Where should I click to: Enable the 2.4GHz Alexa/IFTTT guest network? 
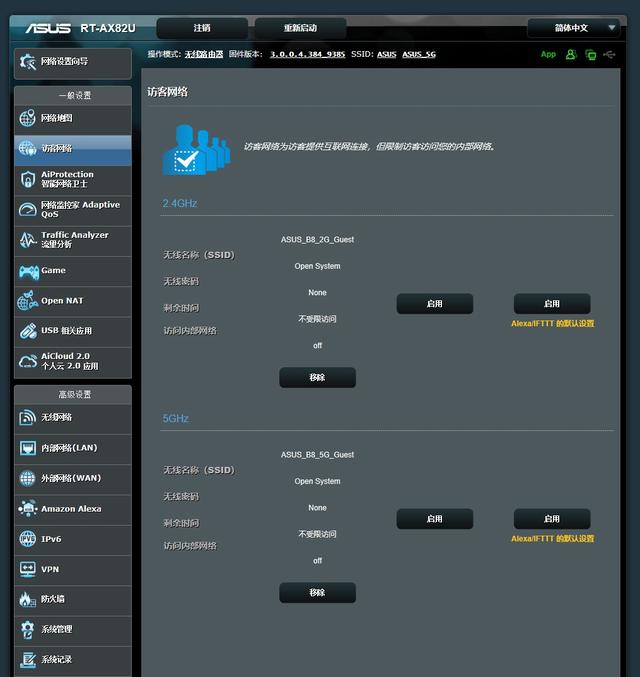[x=552, y=304]
